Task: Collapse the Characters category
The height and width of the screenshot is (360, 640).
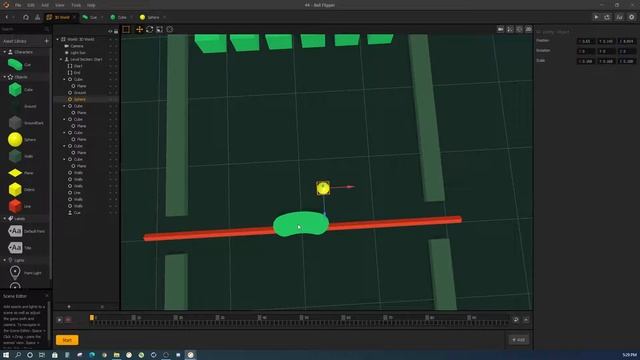Action: point(4,52)
